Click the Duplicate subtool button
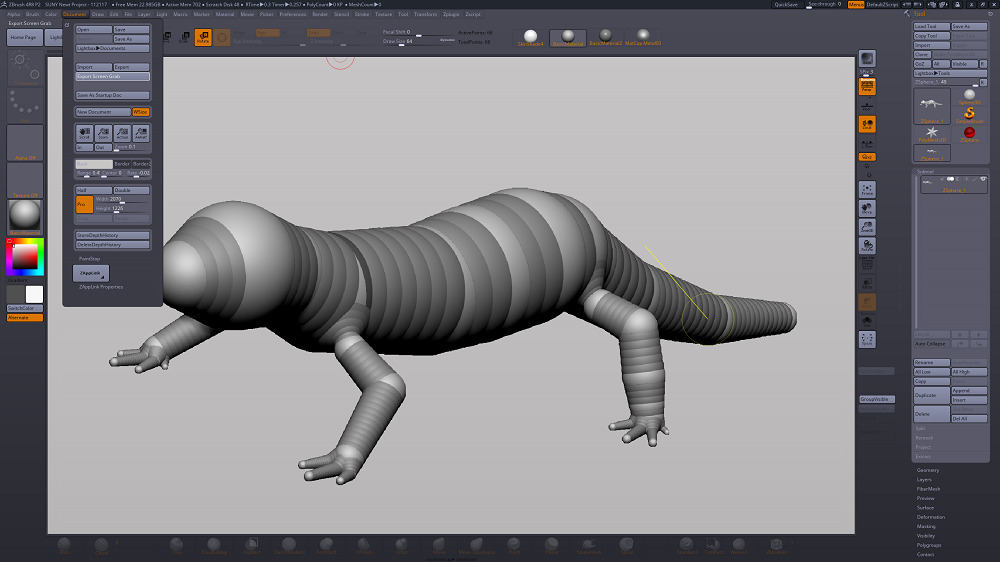Screen dimensions: 1000x562 click(932, 395)
